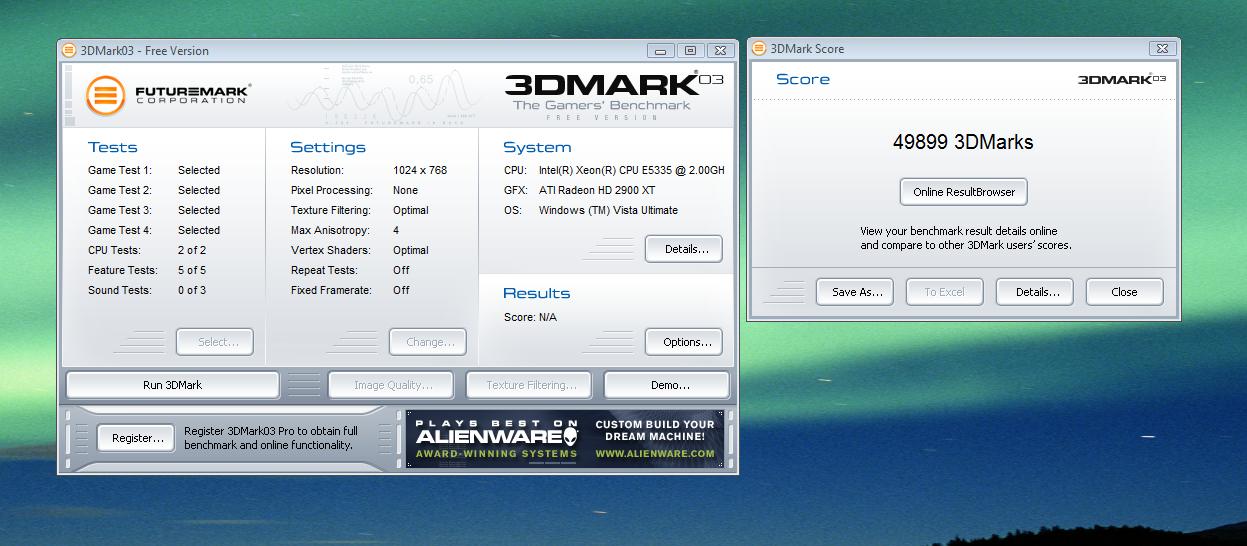Click Vertex Shaders Optimal setting
The height and width of the screenshot is (546, 1247).
360,250
